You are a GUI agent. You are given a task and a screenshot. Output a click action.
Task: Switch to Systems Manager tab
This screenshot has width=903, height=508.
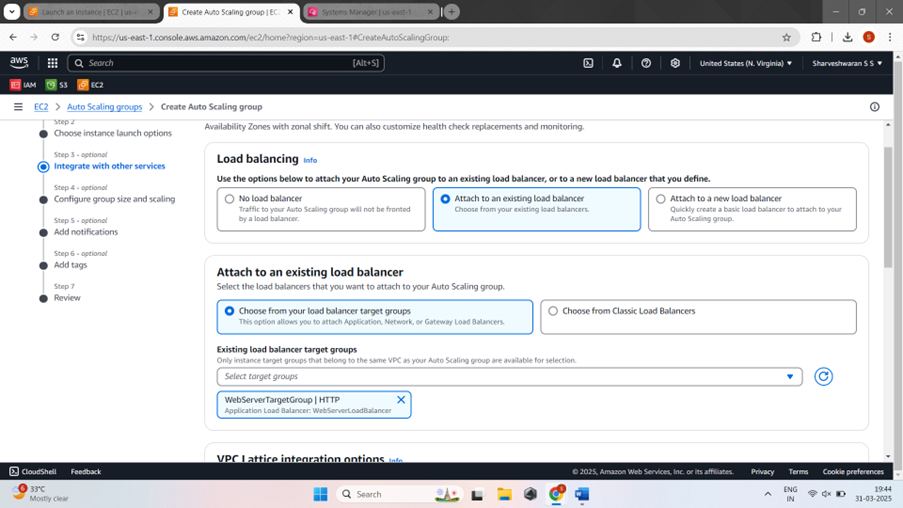[371, 12]
